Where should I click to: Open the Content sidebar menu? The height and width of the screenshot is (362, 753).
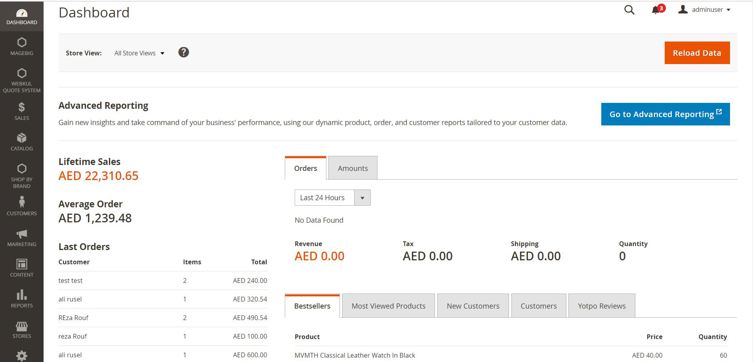click(22, 268)
